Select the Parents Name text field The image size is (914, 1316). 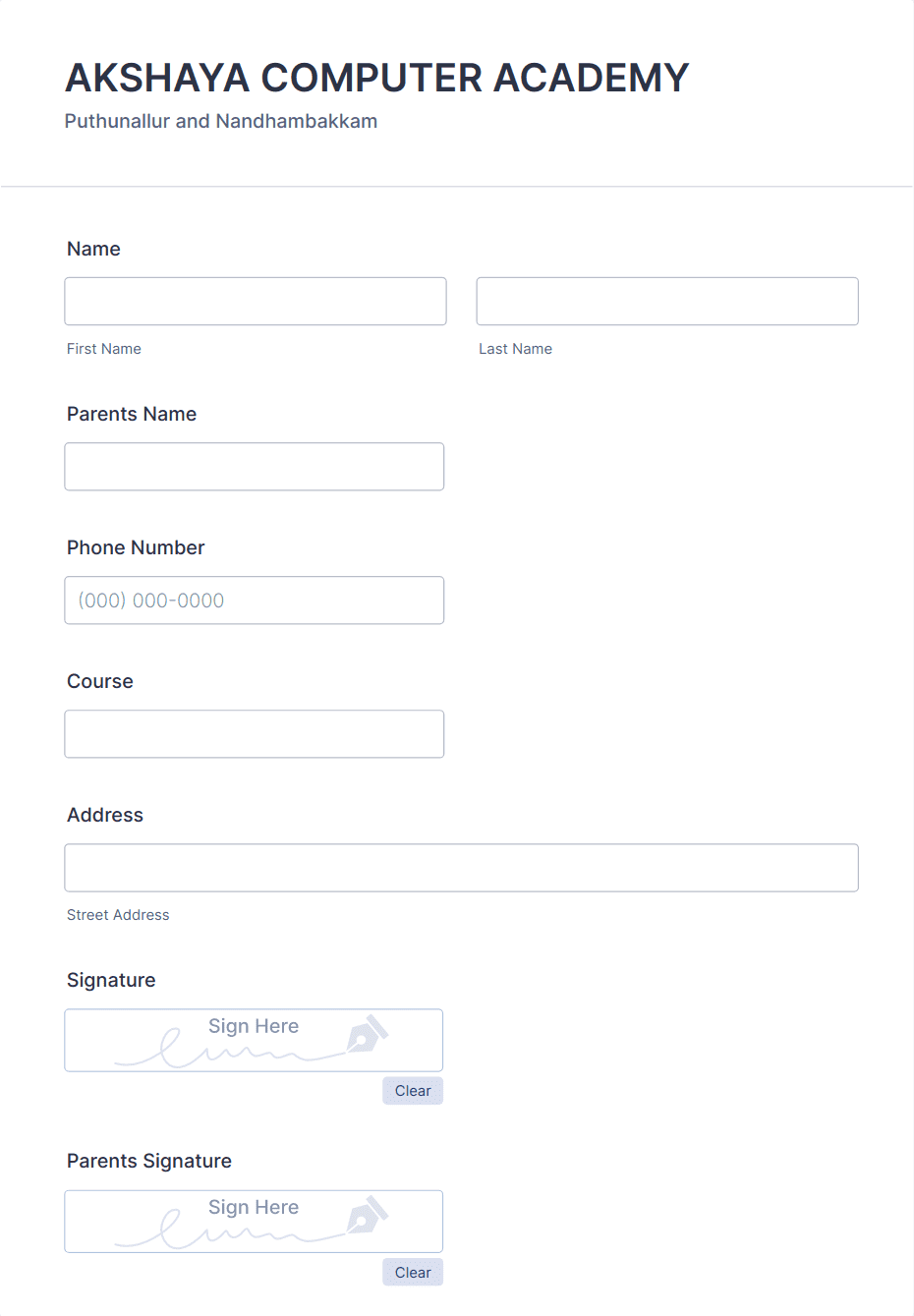point(254,466)
